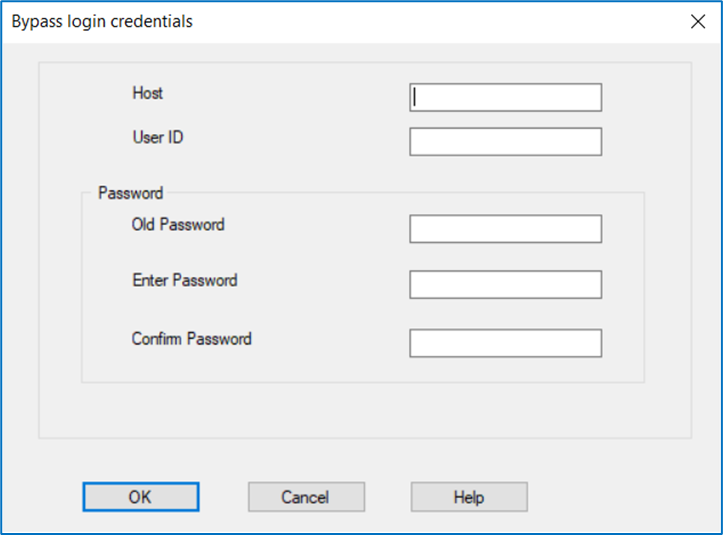Click empty space right of the Help button
This screenshot has width=723, height=535.
[x=620, y=497]
